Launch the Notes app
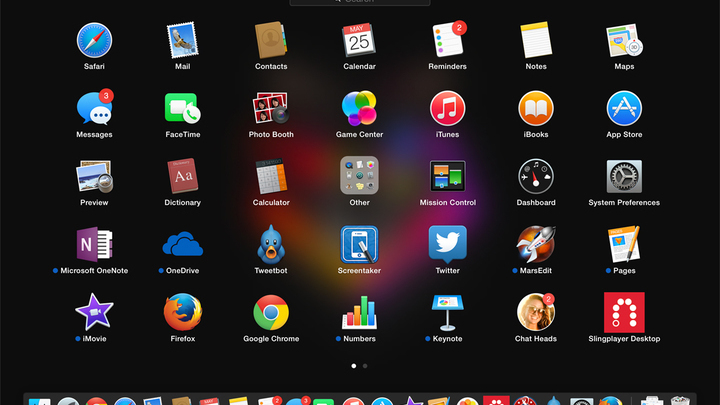 pos(536,40)
